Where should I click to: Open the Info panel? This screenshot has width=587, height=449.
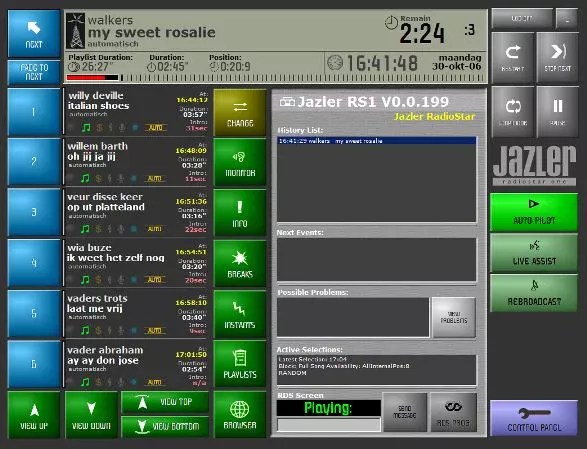point(240,213)
